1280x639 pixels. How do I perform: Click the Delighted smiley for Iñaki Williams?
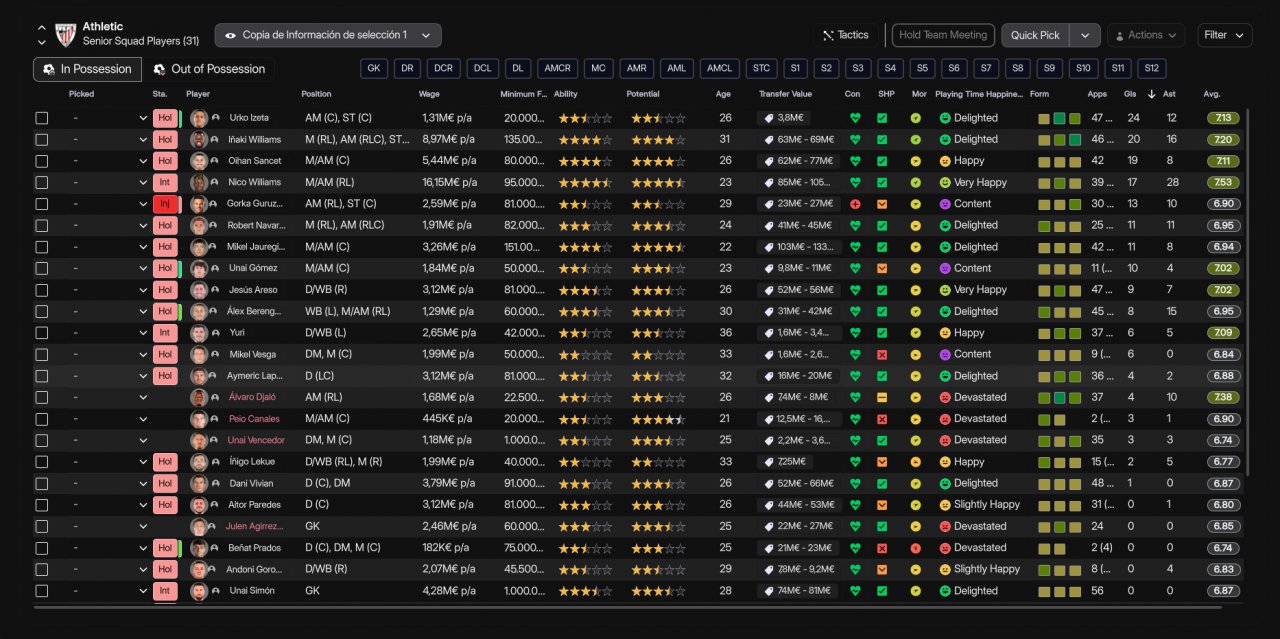[x=944, y=140]
